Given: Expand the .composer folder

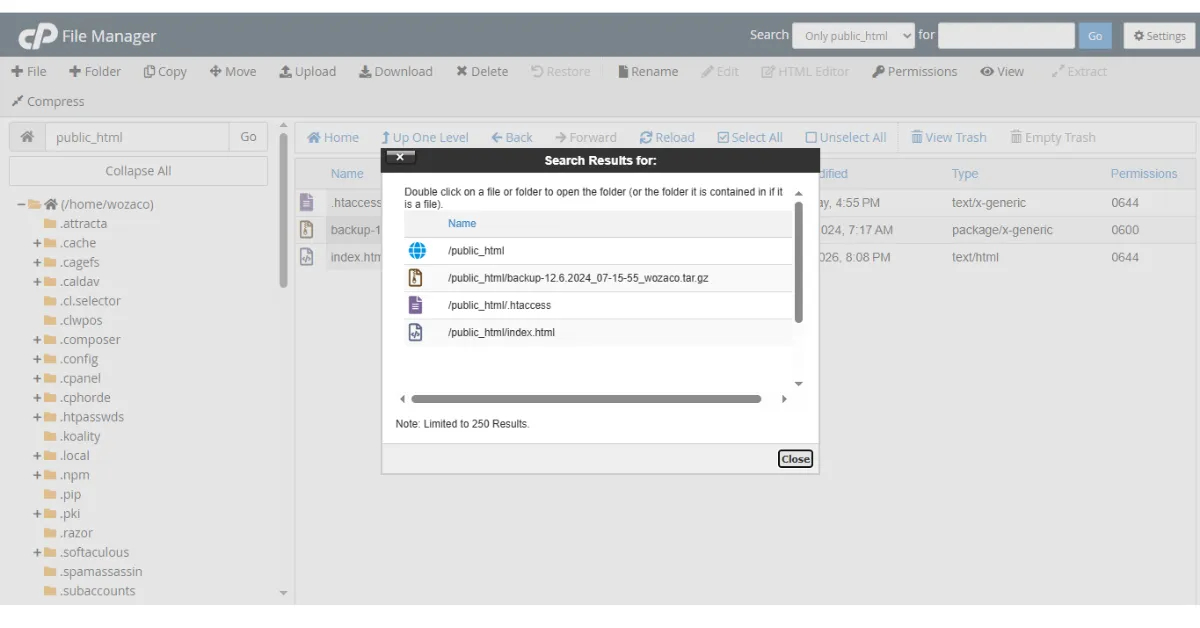Looking at the screenshot, I should pyautogui.click(x=37, y=340).
